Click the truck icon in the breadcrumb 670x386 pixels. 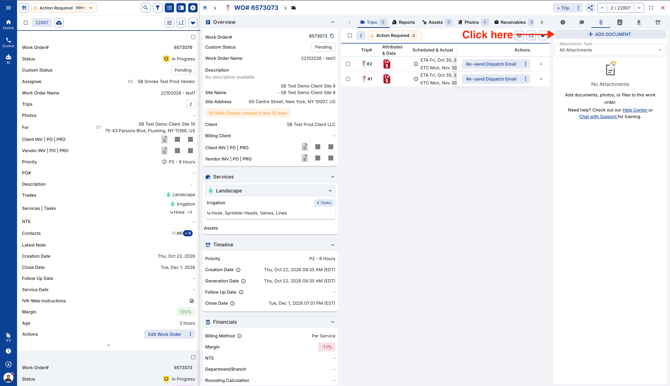click(294, 8)
